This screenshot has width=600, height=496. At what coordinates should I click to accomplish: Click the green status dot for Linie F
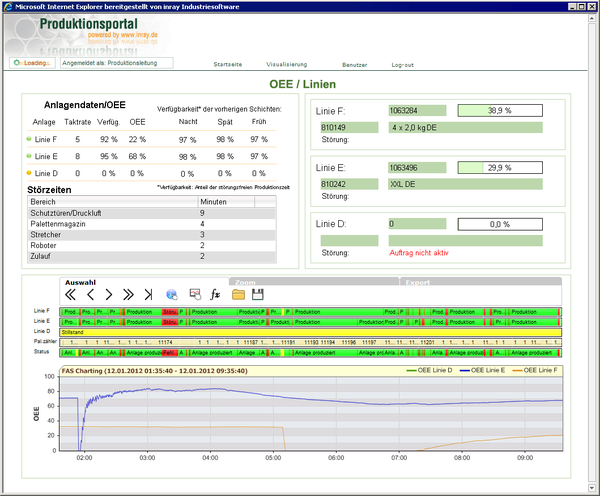click(29, 139)
